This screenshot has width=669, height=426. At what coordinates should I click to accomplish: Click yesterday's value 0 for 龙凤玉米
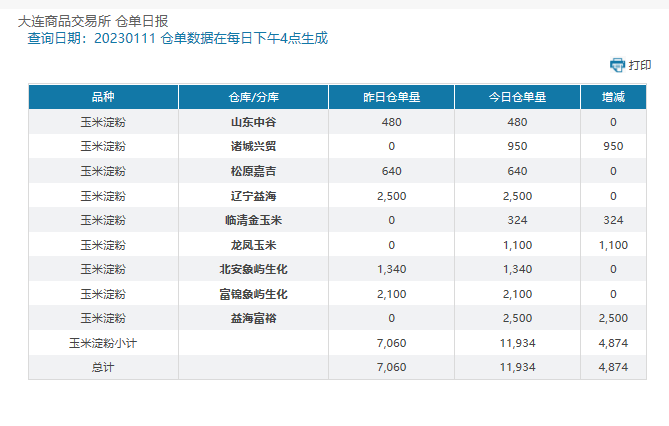pos(391,245)
